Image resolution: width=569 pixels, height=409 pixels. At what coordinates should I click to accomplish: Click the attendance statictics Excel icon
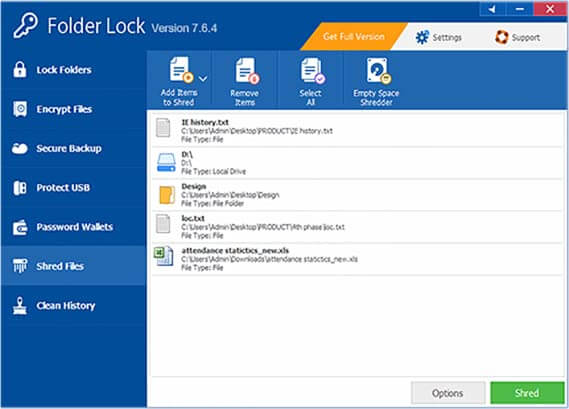[164, 256]
